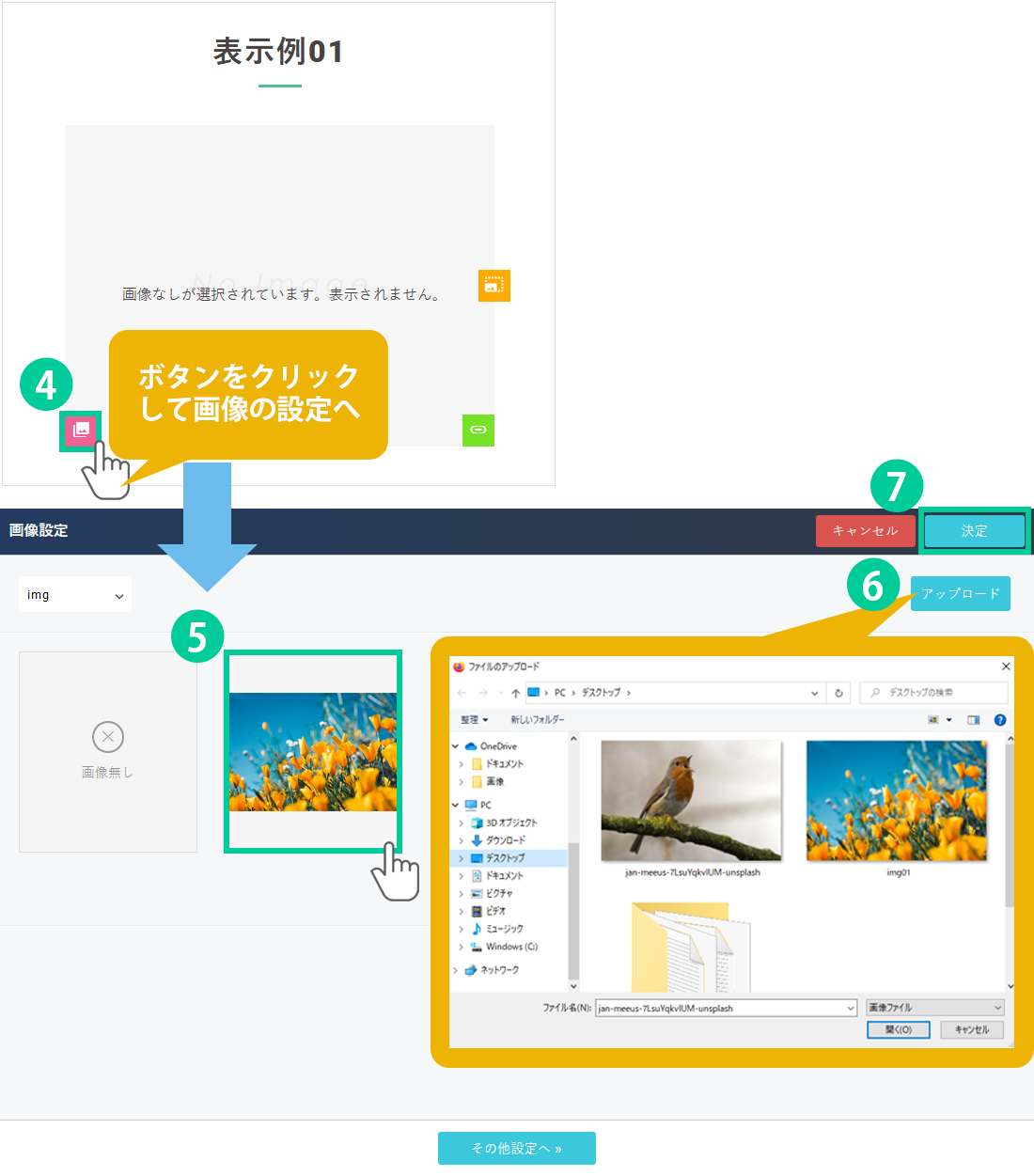Click the green link icon
Screen dimensions: 1034x1176
point(478,431)
